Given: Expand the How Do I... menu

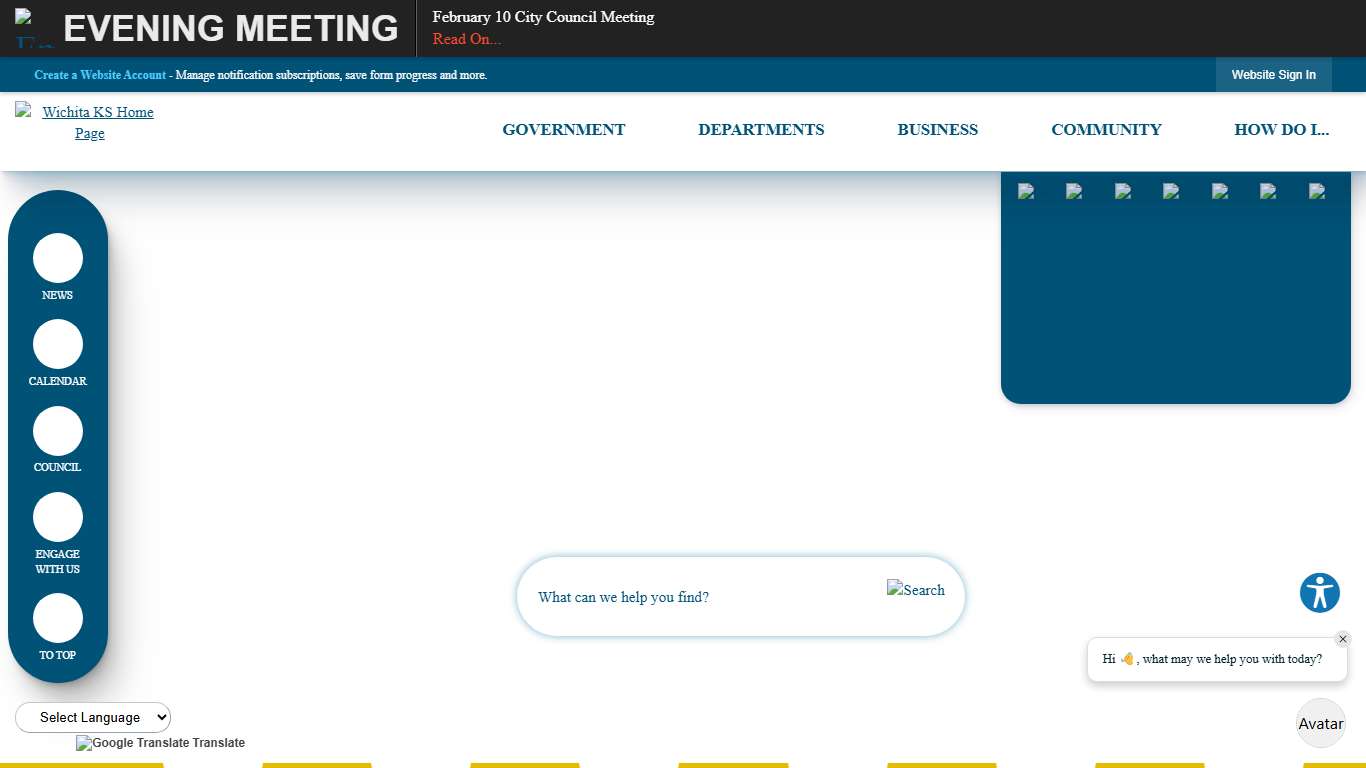Looking at the screenshot, I should (1281, 130).
